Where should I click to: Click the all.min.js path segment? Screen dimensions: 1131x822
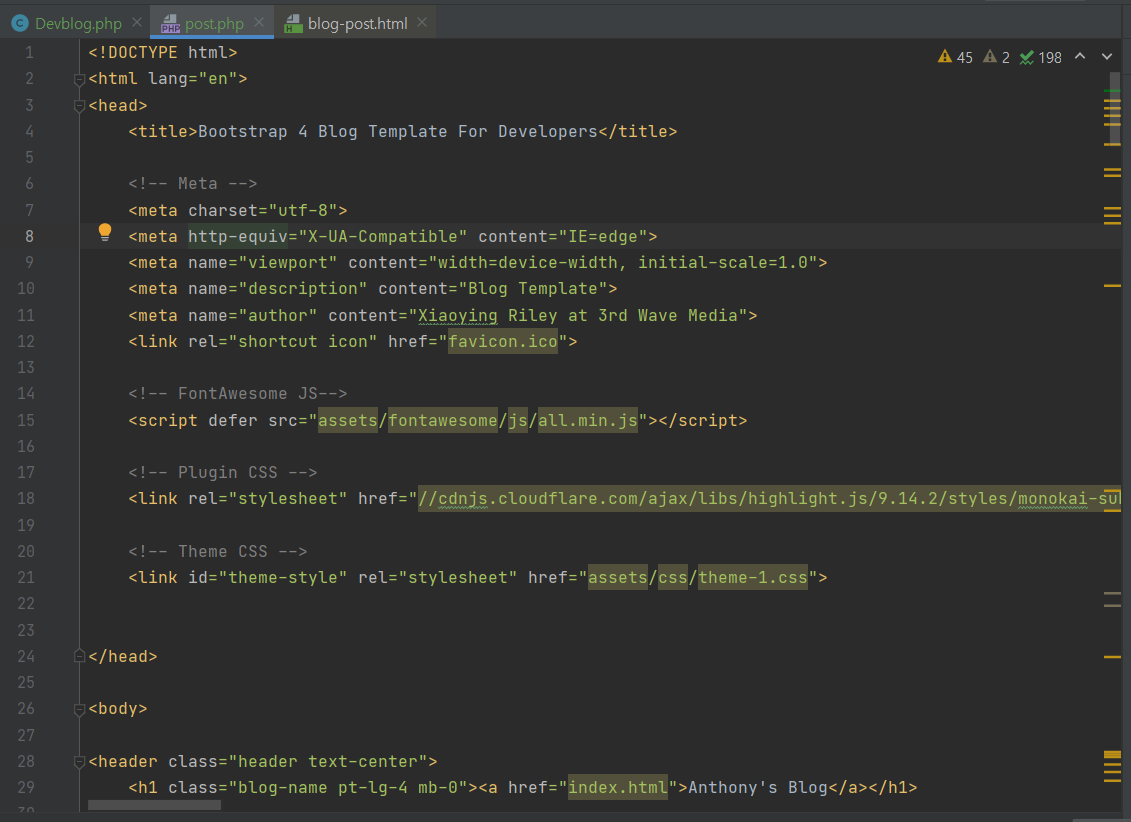pos(588,420)
